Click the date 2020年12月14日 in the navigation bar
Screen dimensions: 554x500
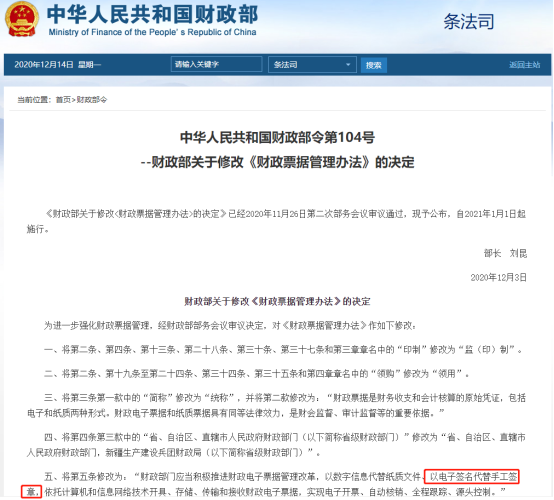coord(43,65)
